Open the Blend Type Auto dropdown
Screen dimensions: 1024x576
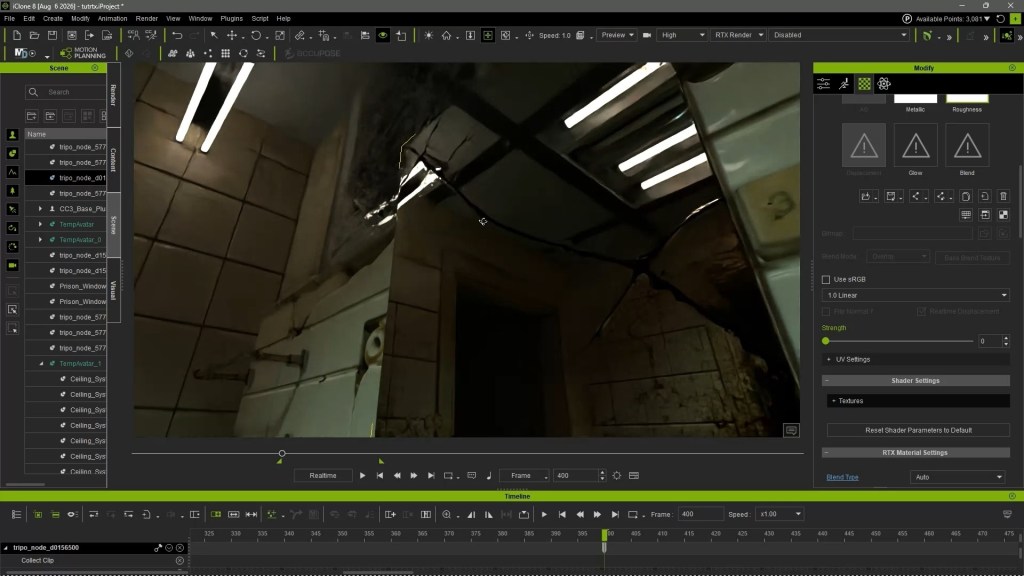(x=958, y=477)
